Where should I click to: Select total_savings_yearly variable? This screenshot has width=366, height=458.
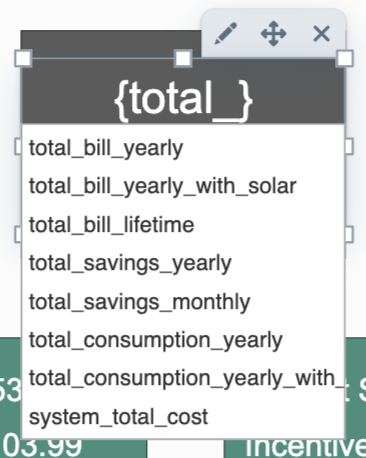click(x=183, y=263)
